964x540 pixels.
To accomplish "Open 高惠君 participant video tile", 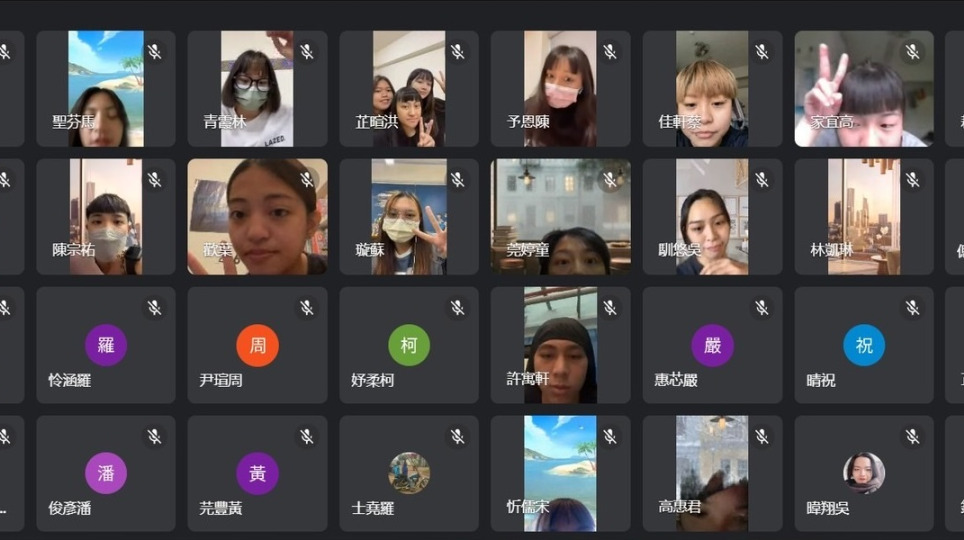I will pyautogui.click(x=713, y=473).
